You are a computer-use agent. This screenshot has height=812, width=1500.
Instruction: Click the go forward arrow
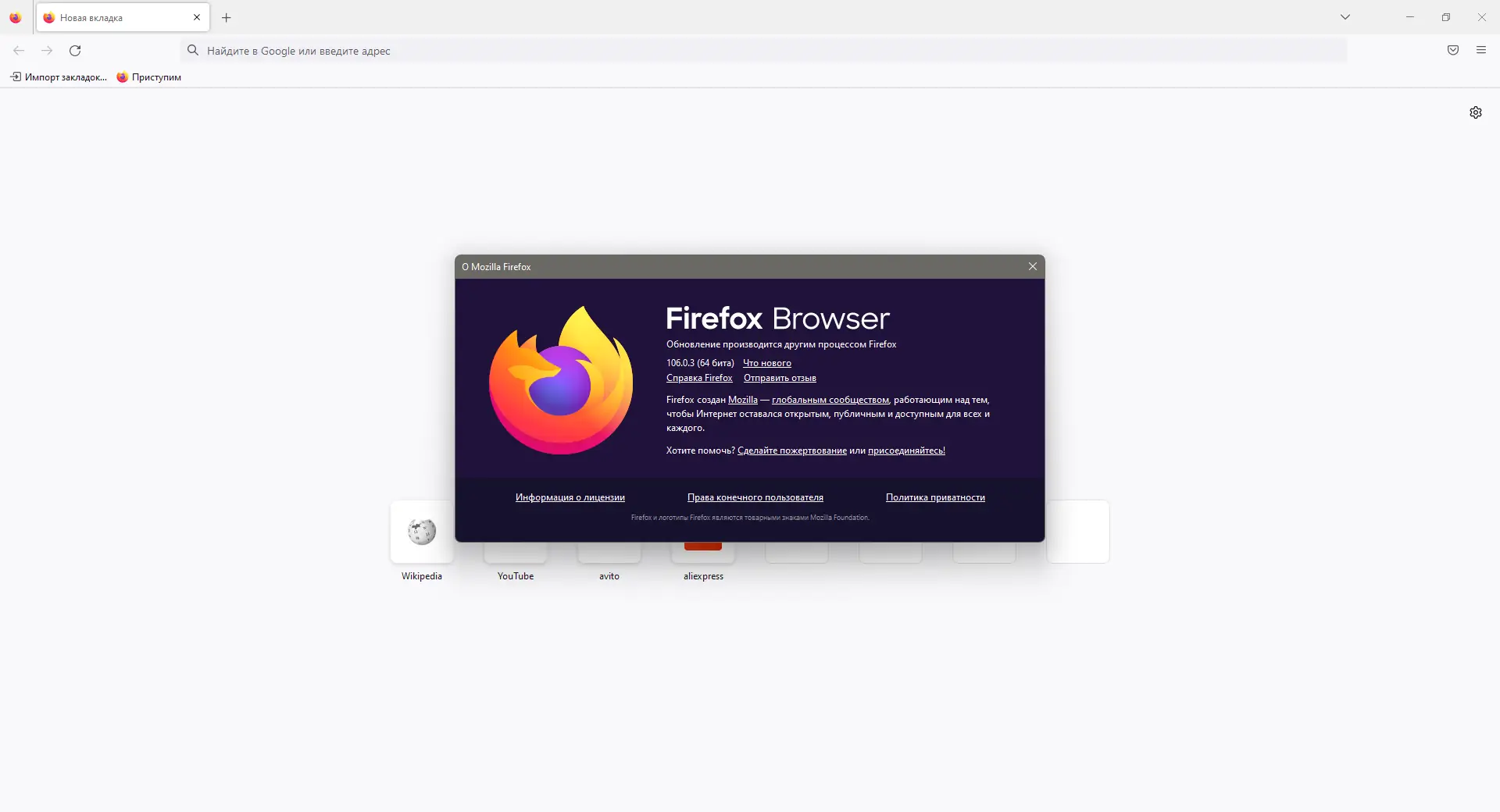pos(47,51)
